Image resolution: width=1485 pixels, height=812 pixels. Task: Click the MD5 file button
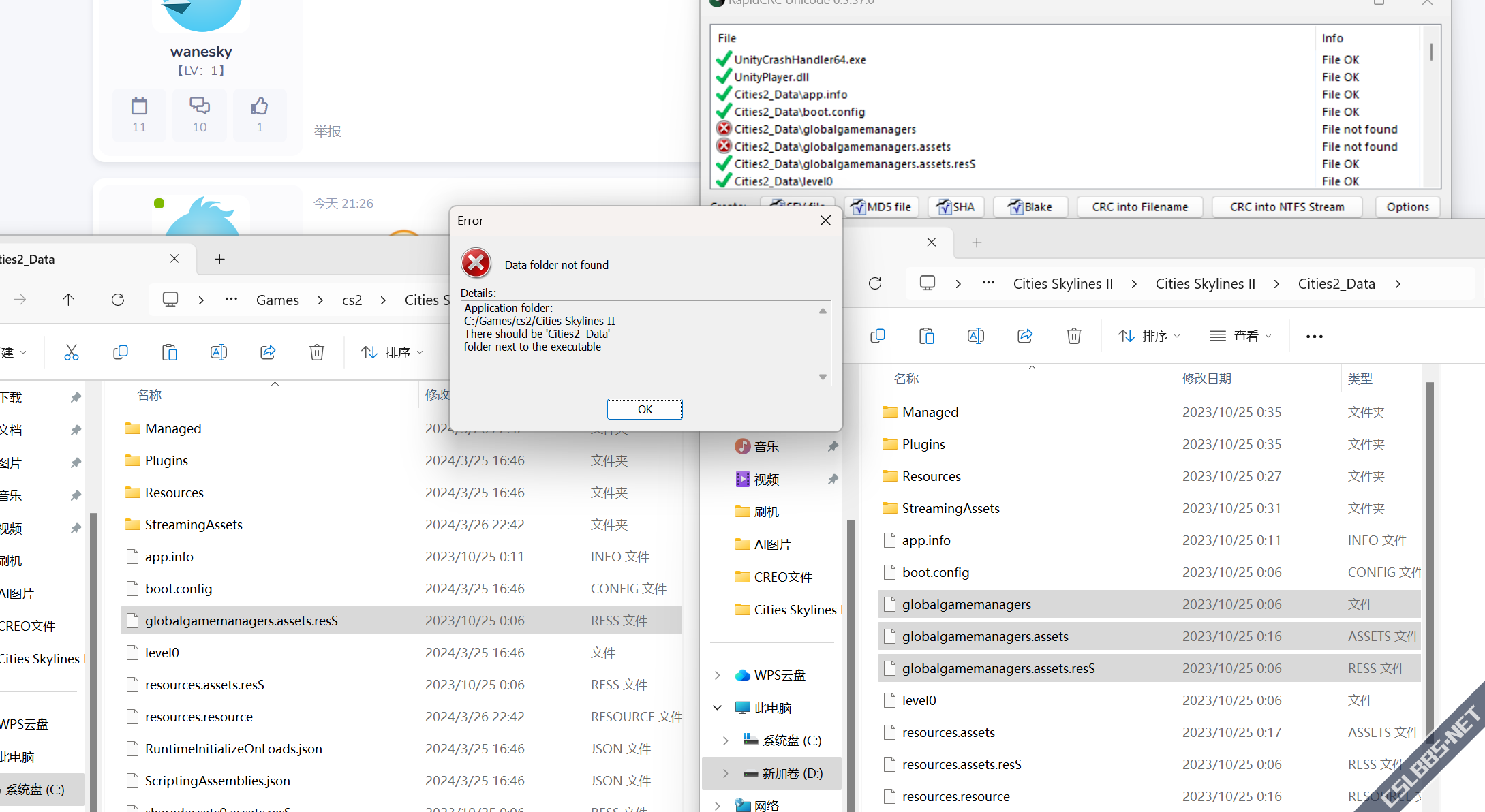tap(881, 207)
